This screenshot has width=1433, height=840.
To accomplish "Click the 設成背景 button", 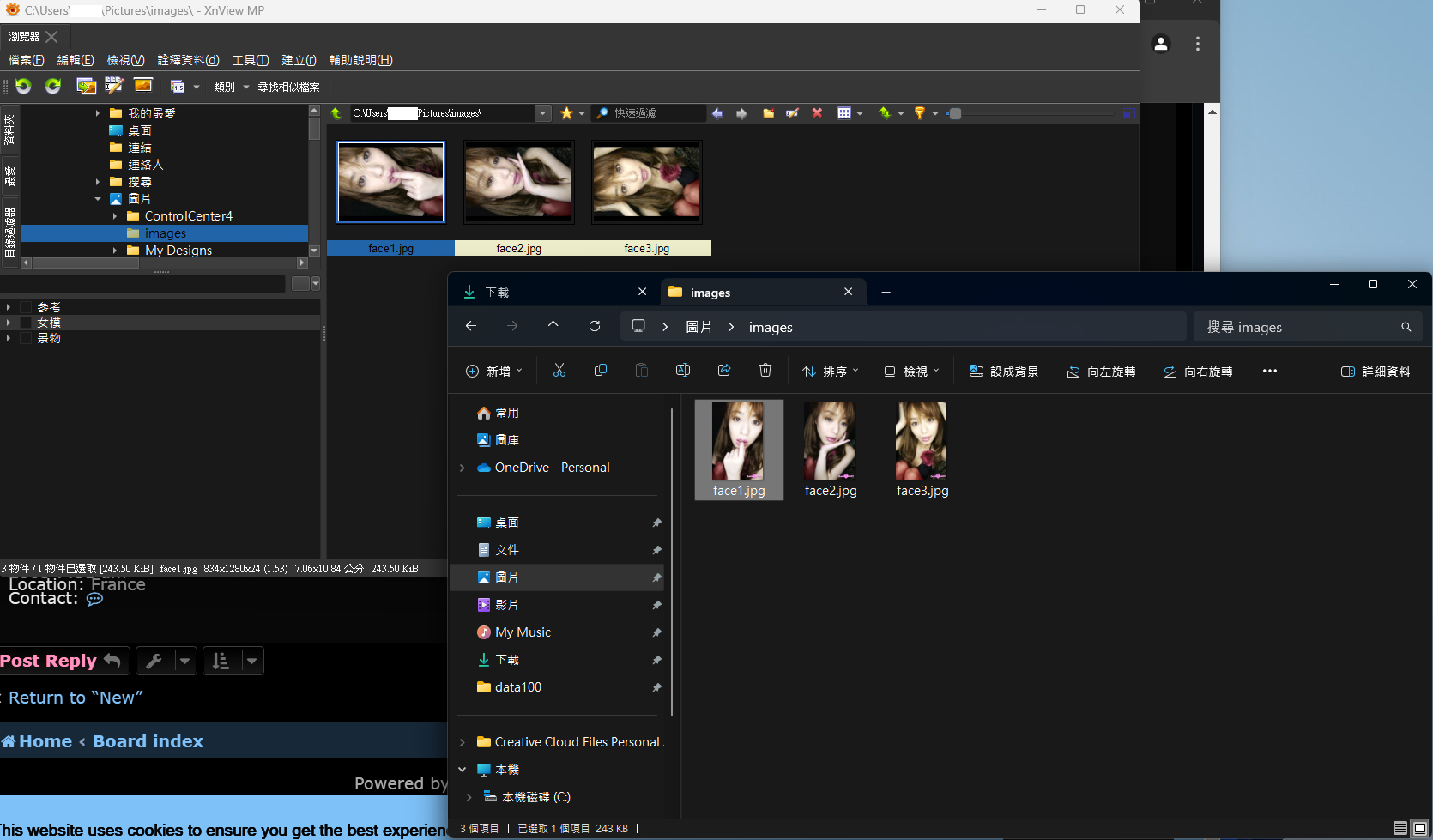I will pos(1004,372).
